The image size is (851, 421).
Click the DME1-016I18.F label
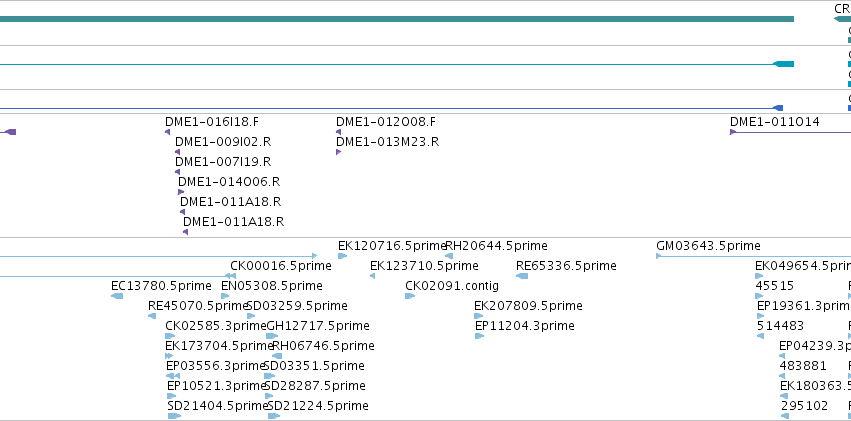212,122
